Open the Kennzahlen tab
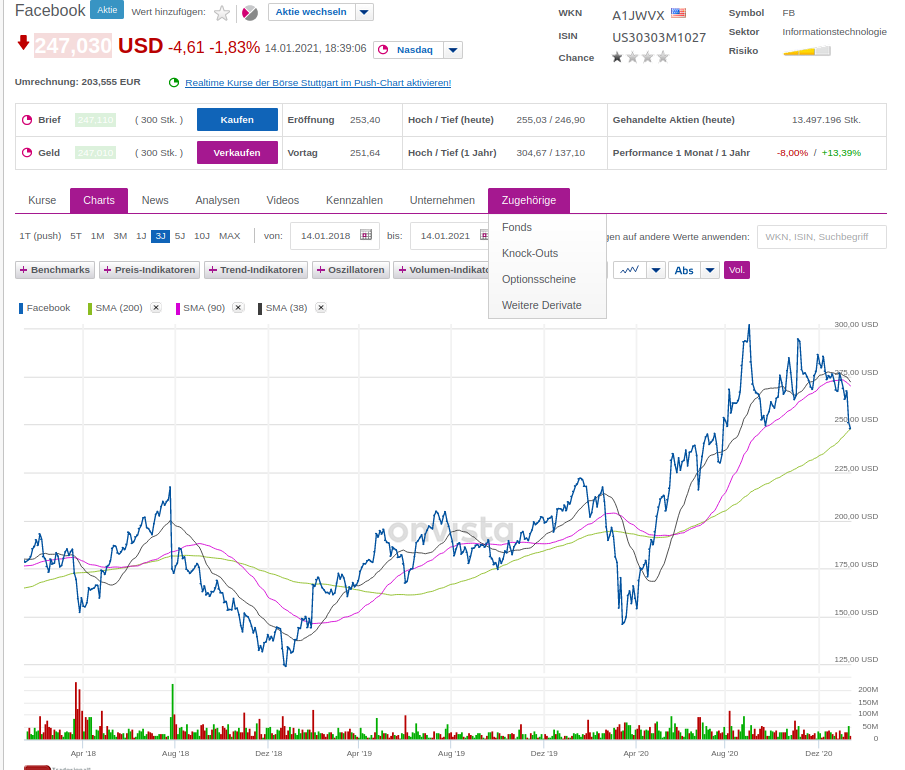The width and height of the screenshot is (905, 770). (x=354, y=200)
